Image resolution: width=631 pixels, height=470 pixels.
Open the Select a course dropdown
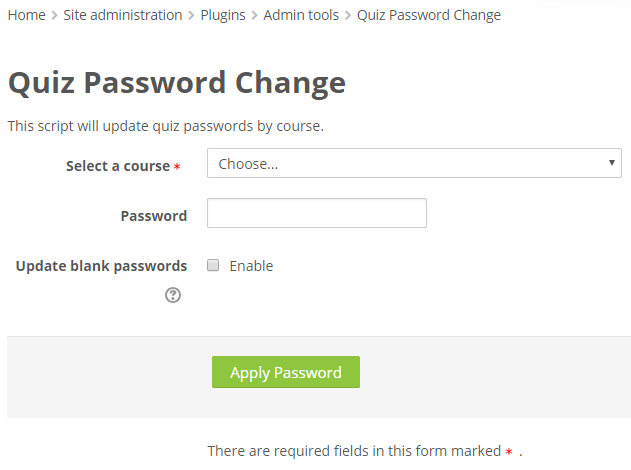[x=414, y=163]
